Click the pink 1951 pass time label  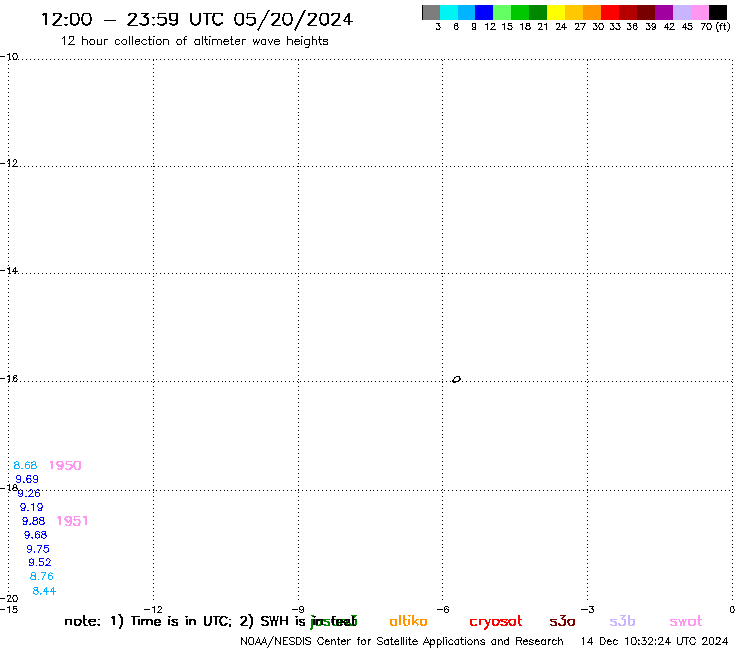72,521
